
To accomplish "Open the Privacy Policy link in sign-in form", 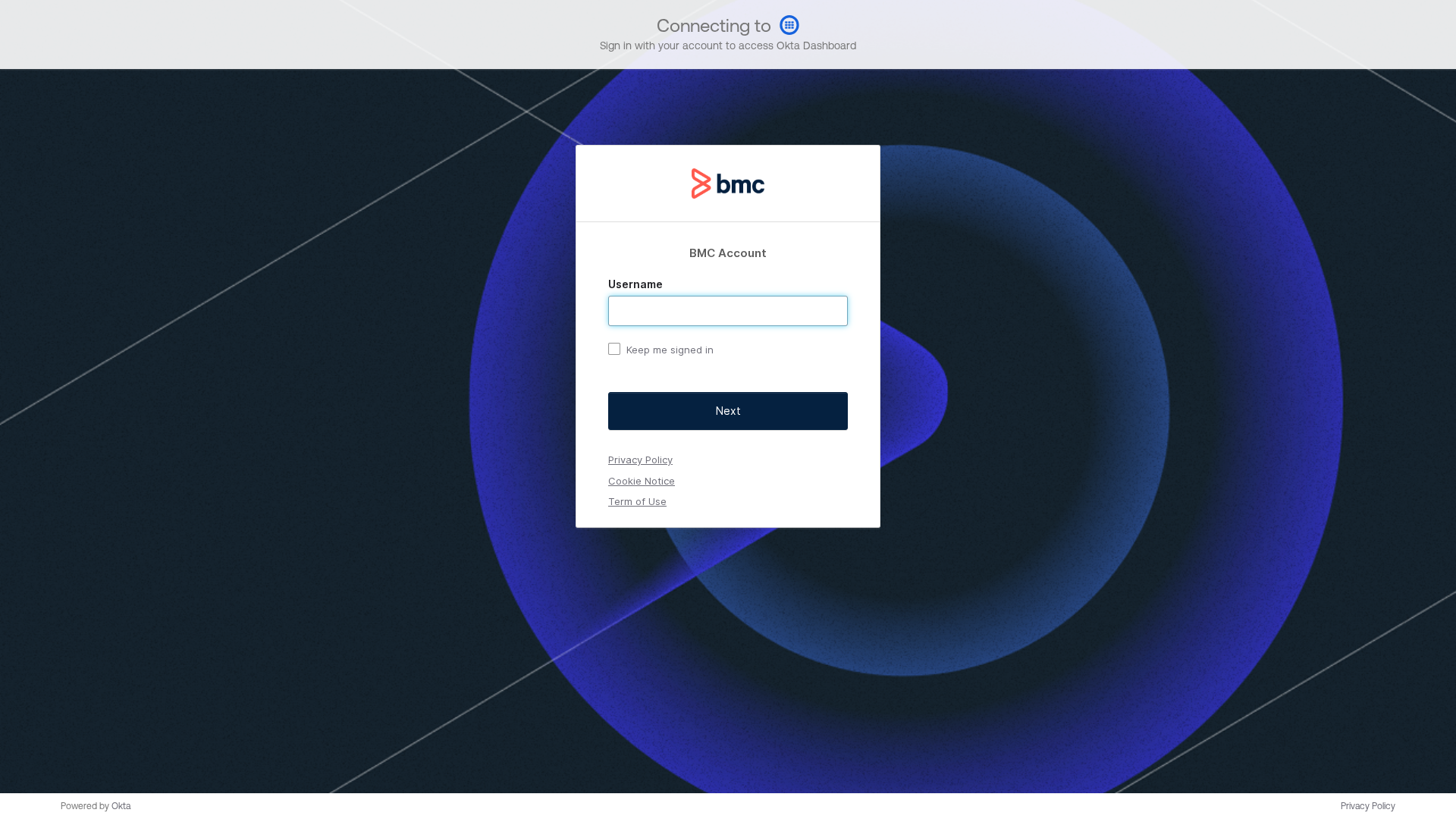I will point(640,460).
